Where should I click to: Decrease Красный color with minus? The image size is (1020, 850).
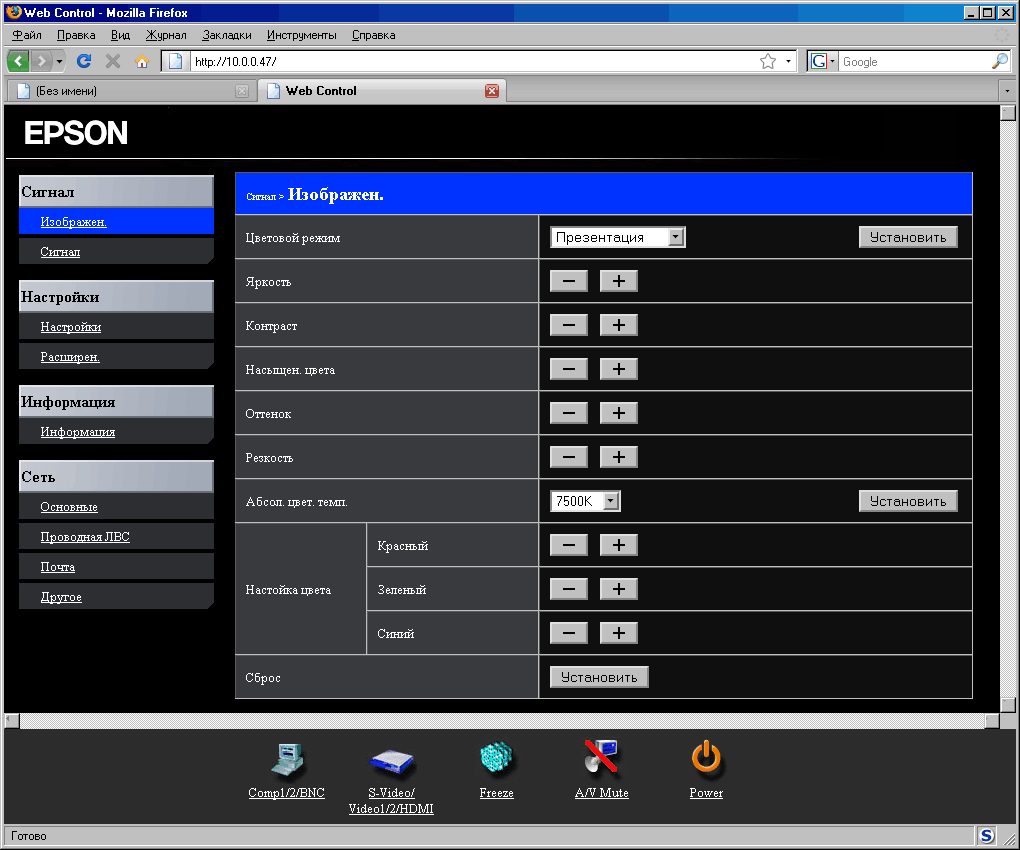[x=569, y=545]
